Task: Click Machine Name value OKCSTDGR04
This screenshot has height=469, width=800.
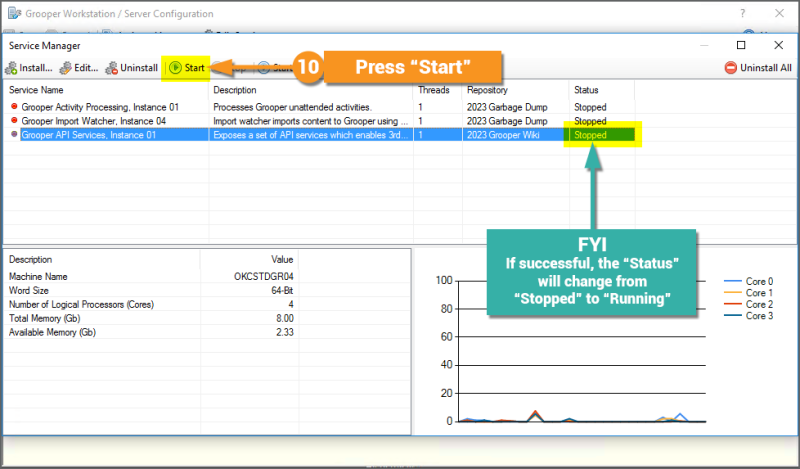Action: coord(264,277)
